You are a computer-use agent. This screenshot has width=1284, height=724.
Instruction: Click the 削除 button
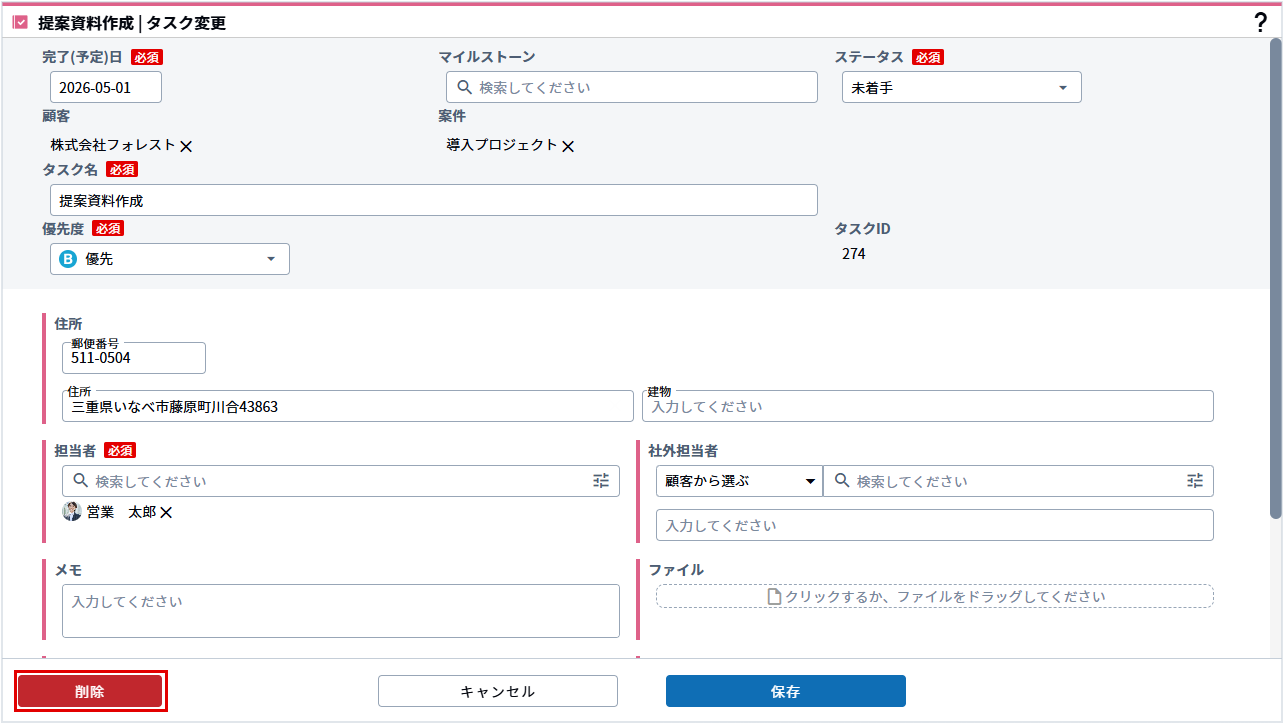90,691
